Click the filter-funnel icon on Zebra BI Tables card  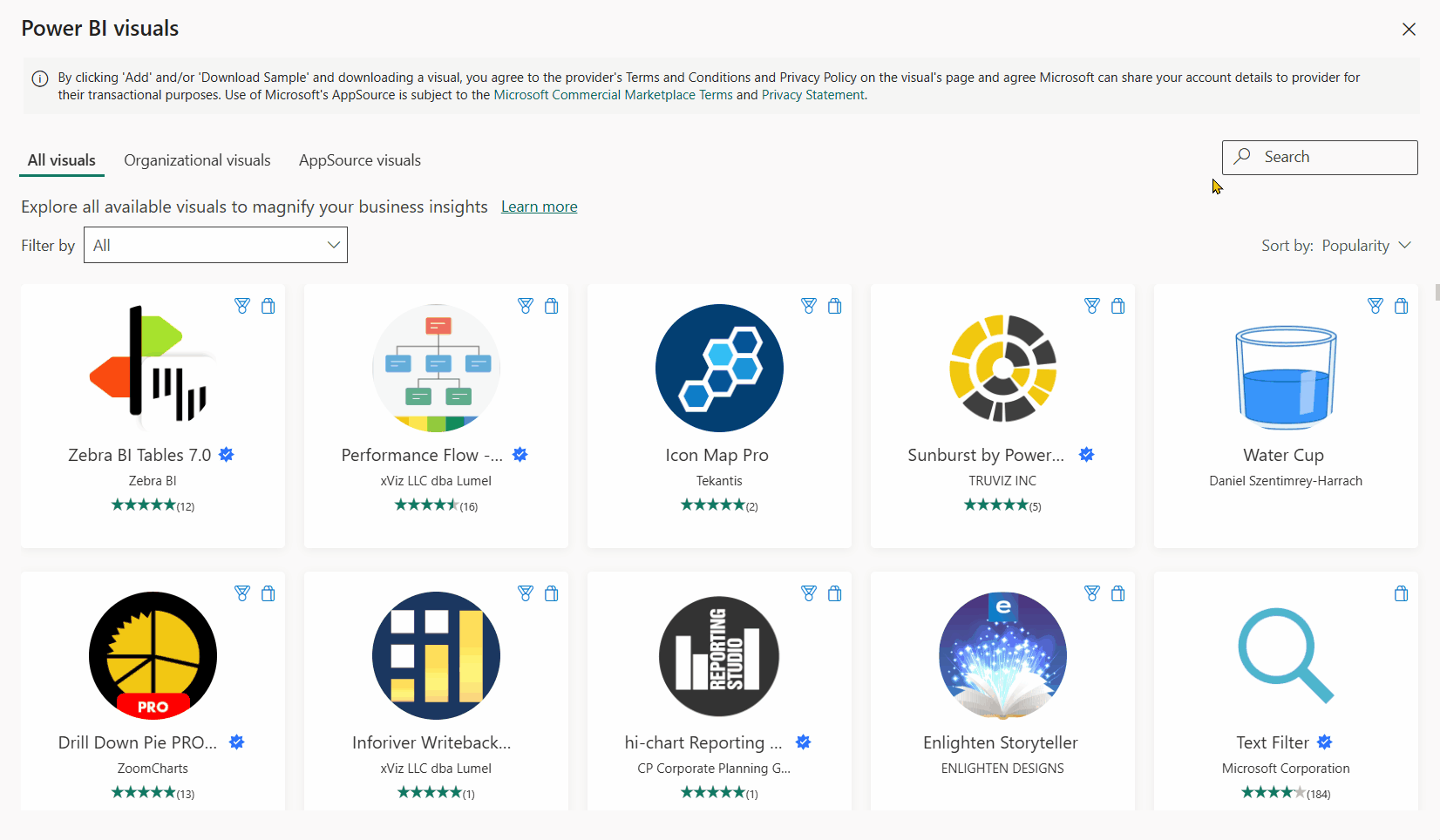click(x=242, y=306)
